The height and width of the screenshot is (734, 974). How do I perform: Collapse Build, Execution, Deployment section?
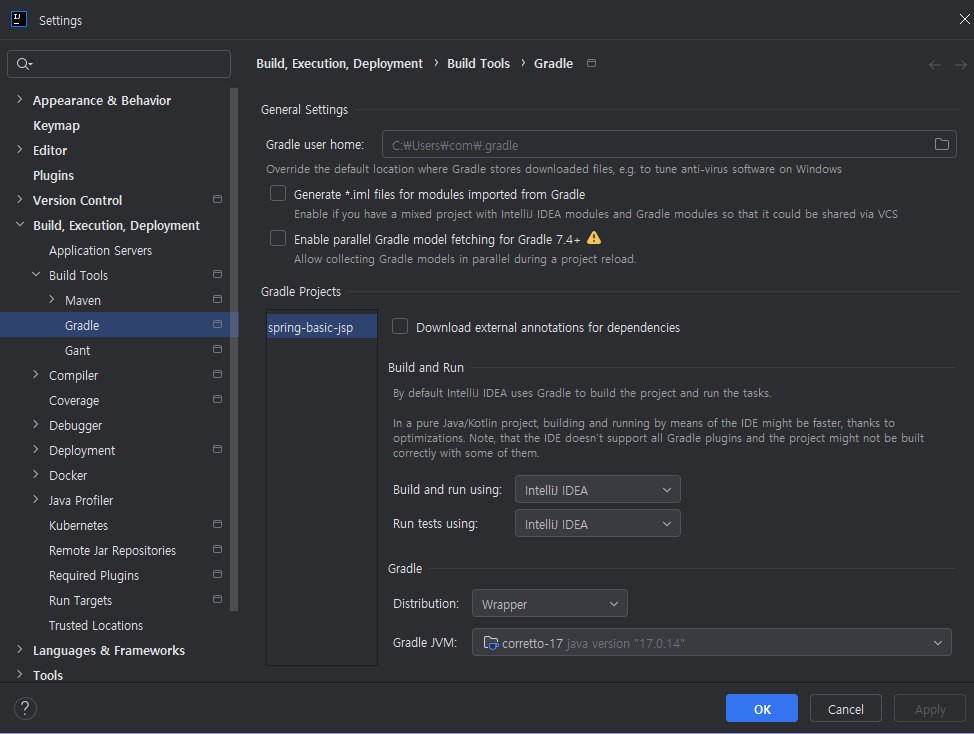19,225
